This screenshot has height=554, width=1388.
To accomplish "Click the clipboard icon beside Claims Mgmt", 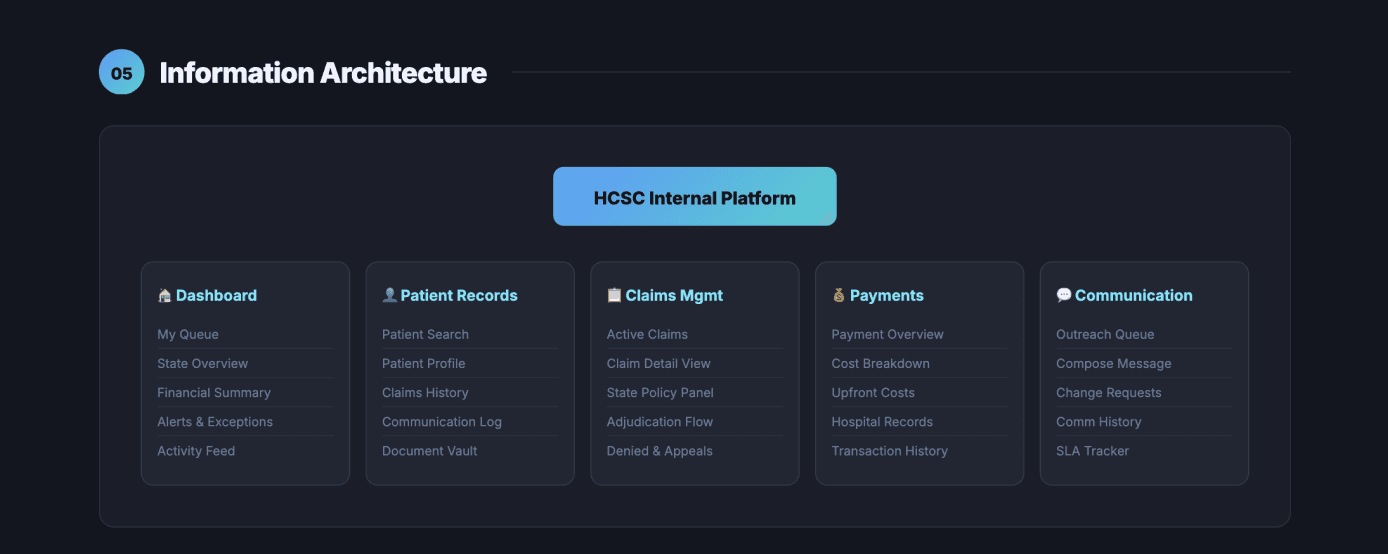I will point(614,296).
